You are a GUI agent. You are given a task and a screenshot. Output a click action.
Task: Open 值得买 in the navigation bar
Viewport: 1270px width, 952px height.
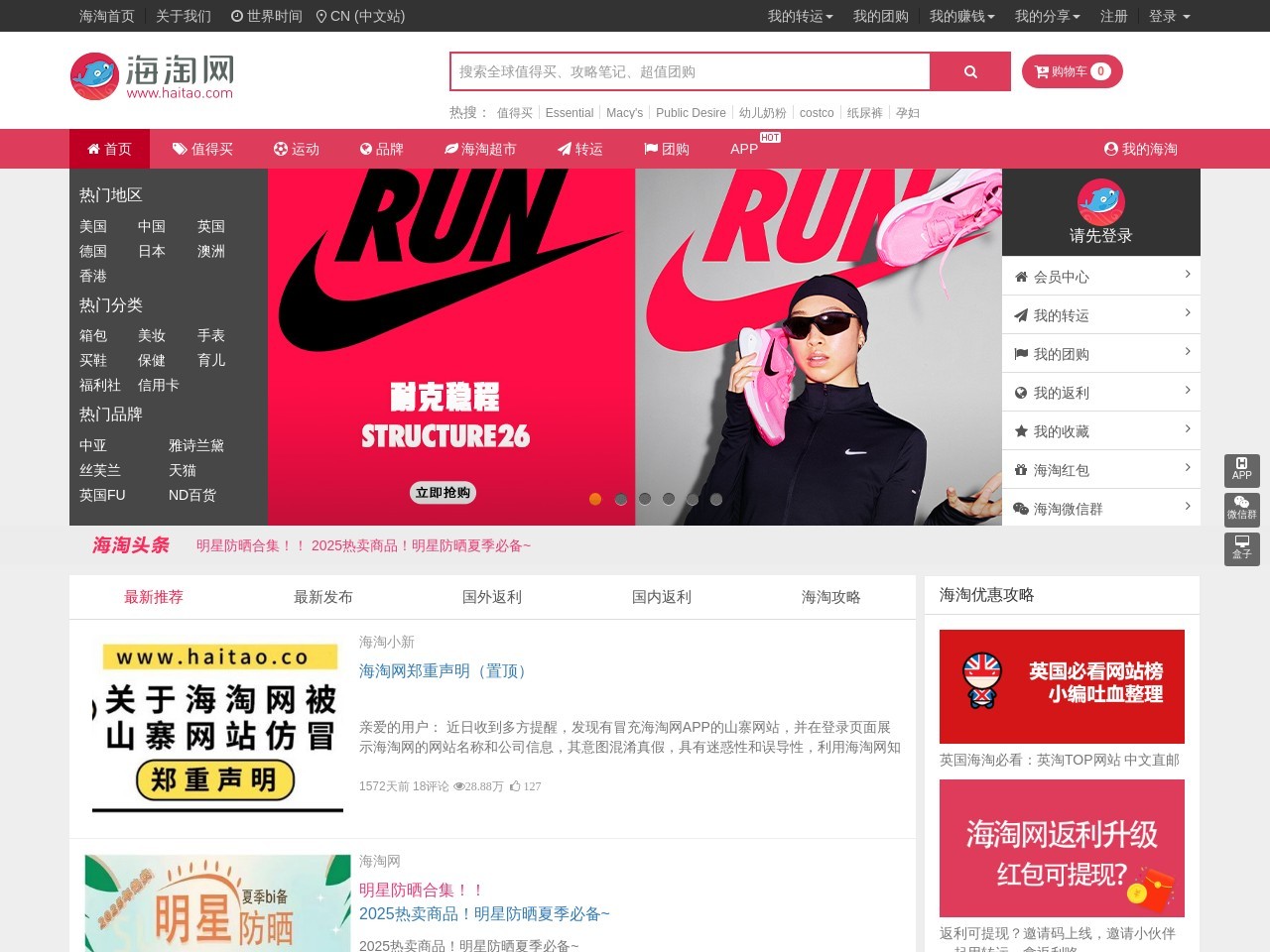pos(202,149)
